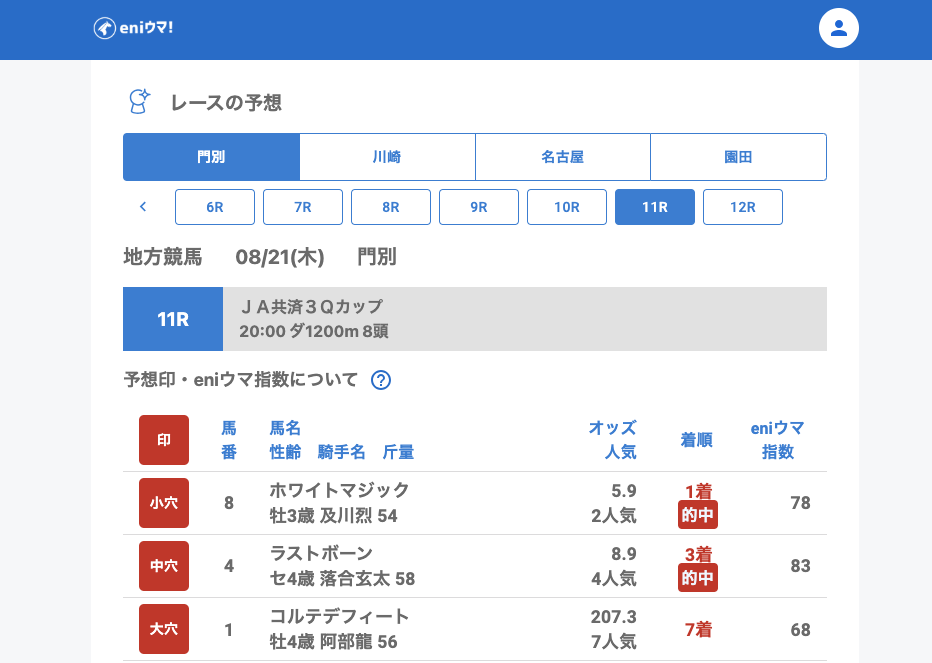The height and width of the screenshot is (663, 932).
Task: Click the 中穴 mark badge
Action: pyautogui.click(x=164, y=566)
